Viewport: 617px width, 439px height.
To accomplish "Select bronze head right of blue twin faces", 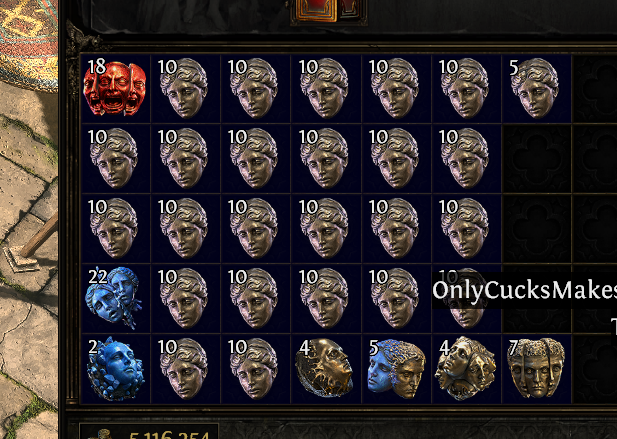I will (185, 299).
